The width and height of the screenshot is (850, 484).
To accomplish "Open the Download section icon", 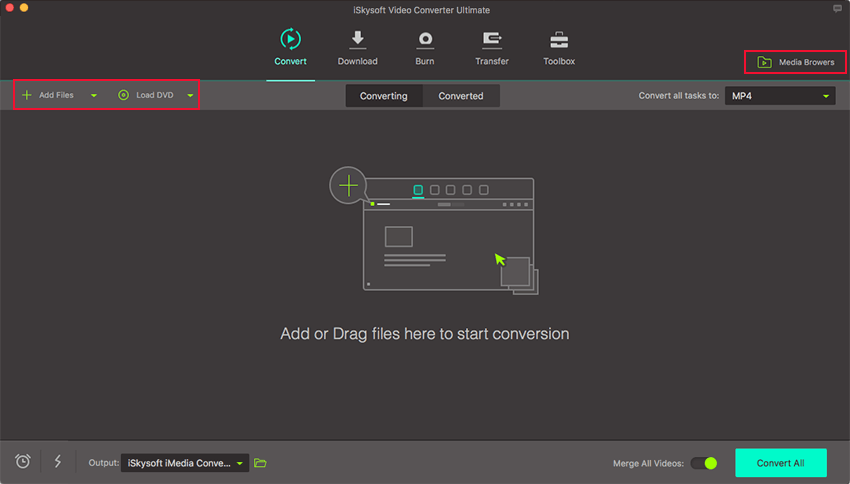I will pos(357,40).
